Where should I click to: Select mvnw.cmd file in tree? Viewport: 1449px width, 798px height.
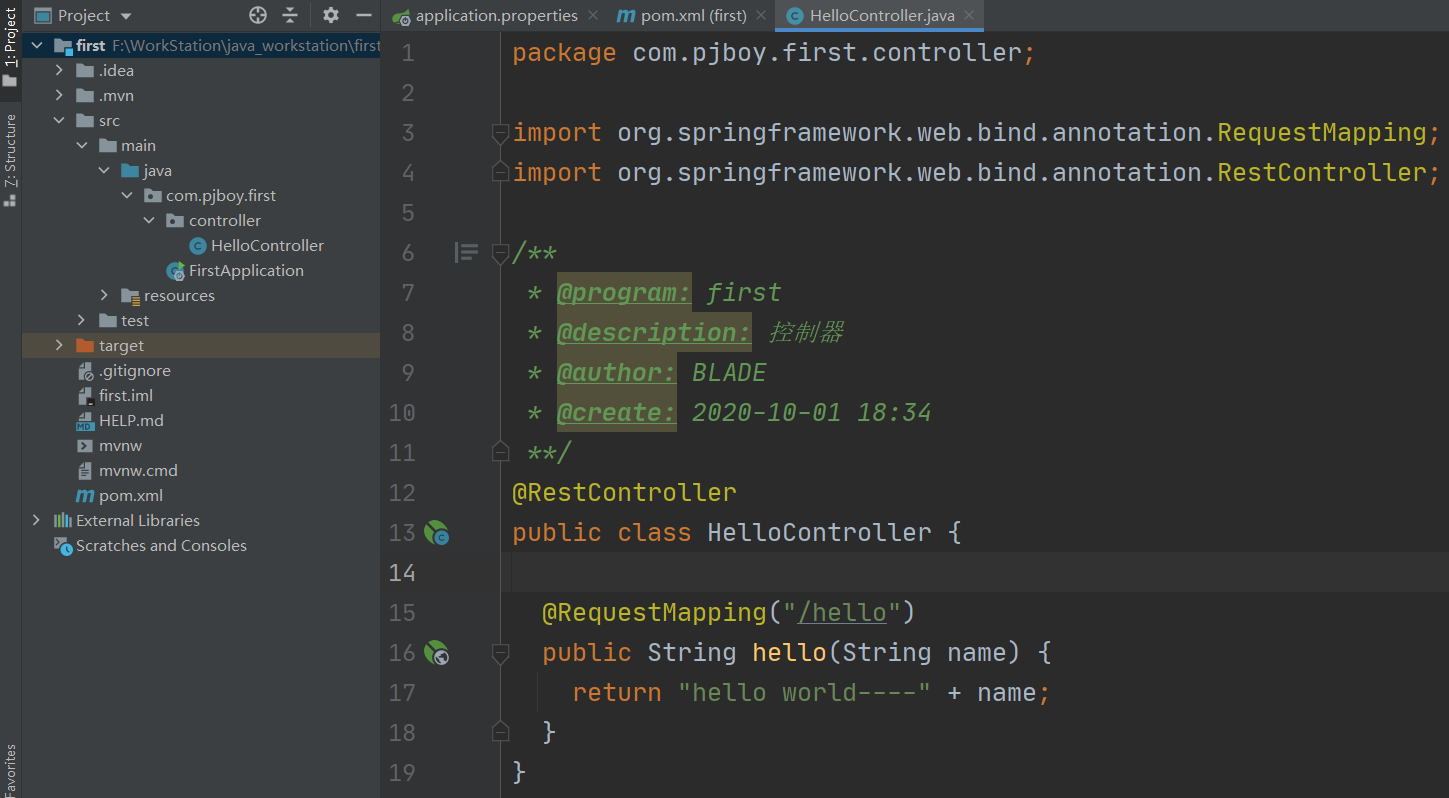click(x=138, y=470)
